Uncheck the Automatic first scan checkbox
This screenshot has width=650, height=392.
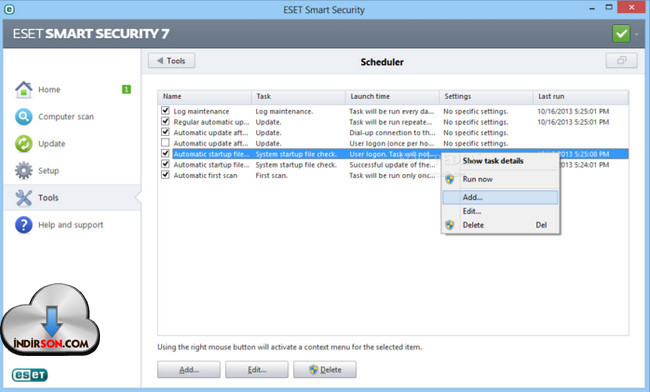click(x=165, y=175)
